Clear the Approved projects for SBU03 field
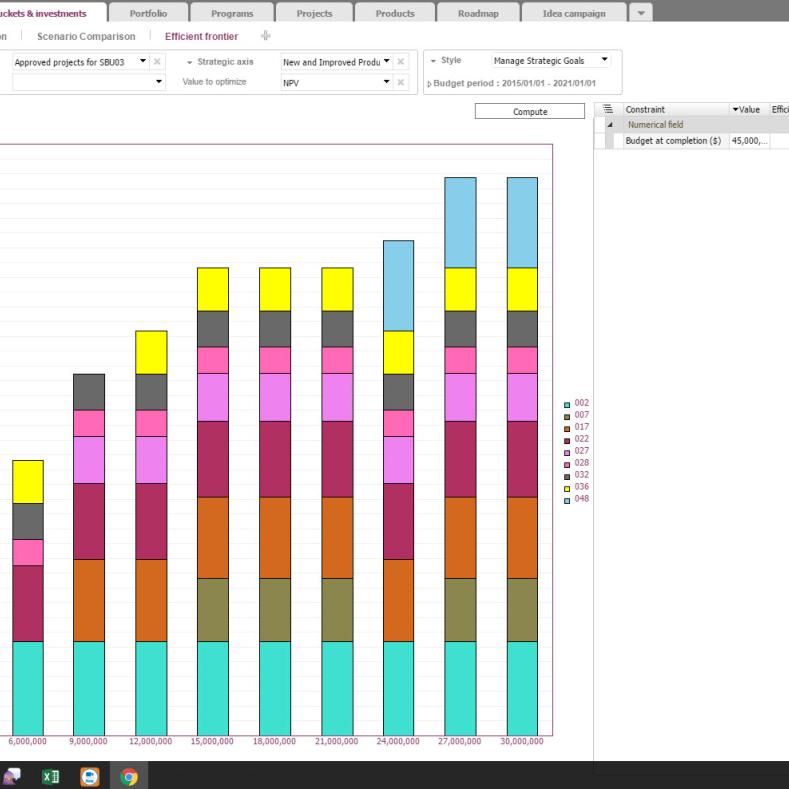Viewport: 789px width, 789px height. point(157,61)
